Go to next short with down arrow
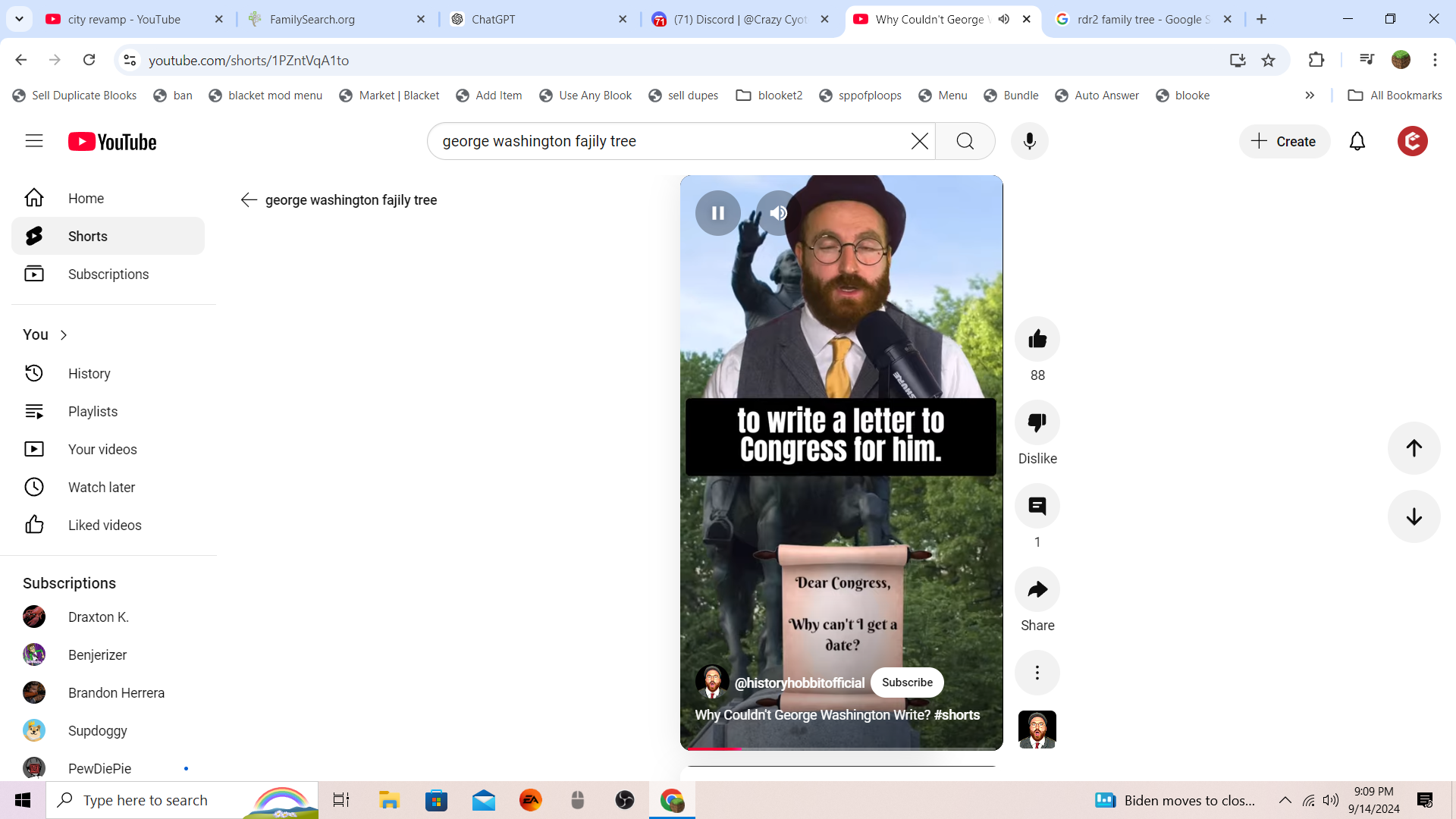 [x=1414, y=517]
